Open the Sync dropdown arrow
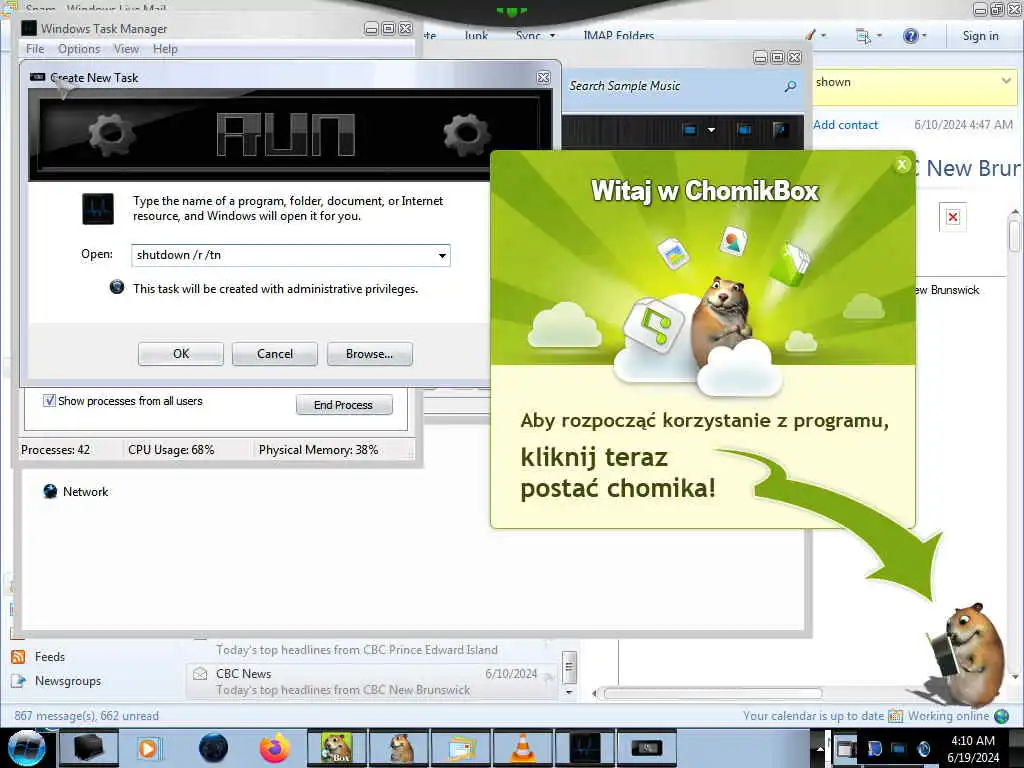Screen dimensions: 1024x768 (552, 36)
